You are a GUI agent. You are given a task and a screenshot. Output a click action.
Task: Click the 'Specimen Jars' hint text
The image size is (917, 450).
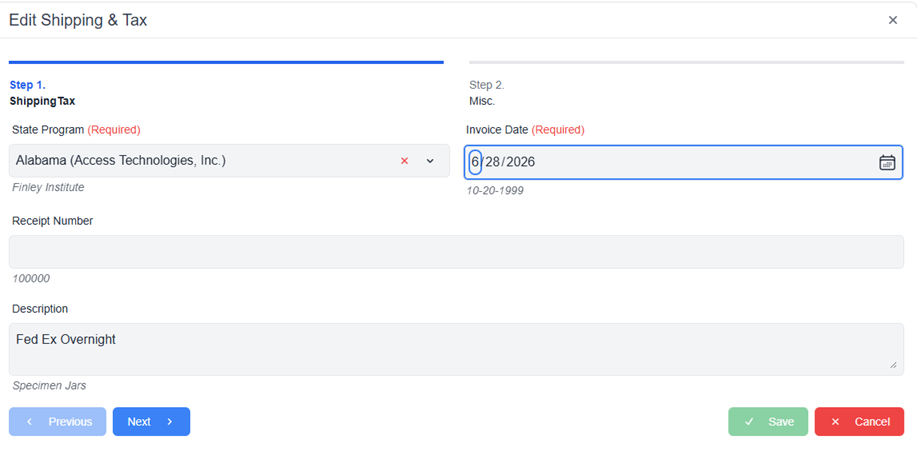(x=49, y=386)
